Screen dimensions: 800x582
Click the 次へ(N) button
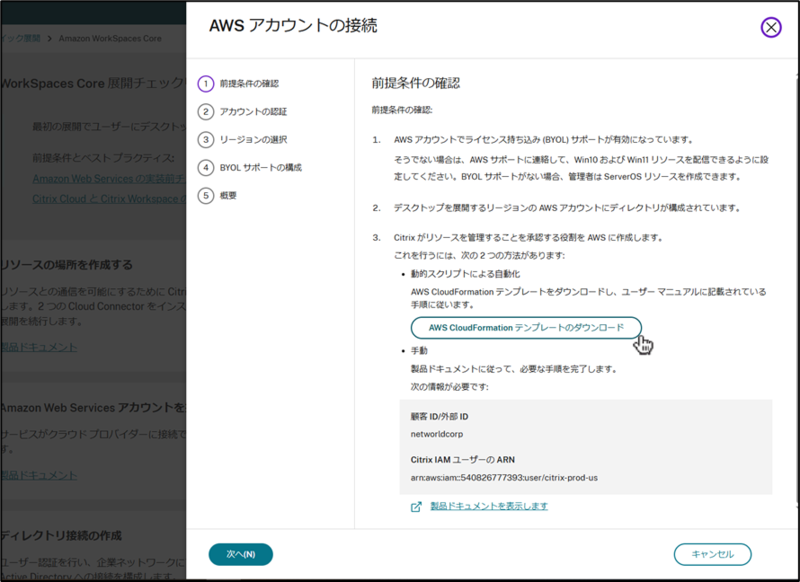click(241, 554)
